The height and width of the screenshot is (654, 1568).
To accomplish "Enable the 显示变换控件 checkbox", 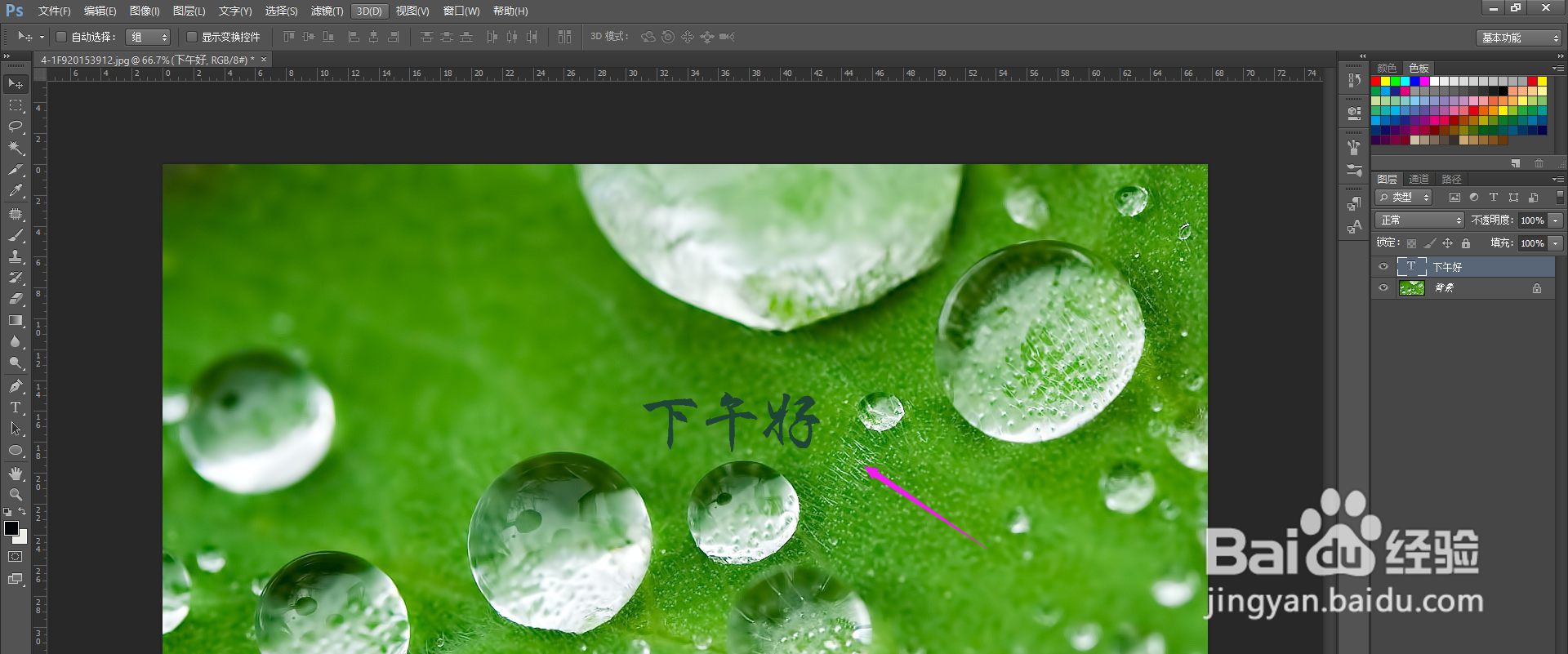I will click(x=192, y=37).
